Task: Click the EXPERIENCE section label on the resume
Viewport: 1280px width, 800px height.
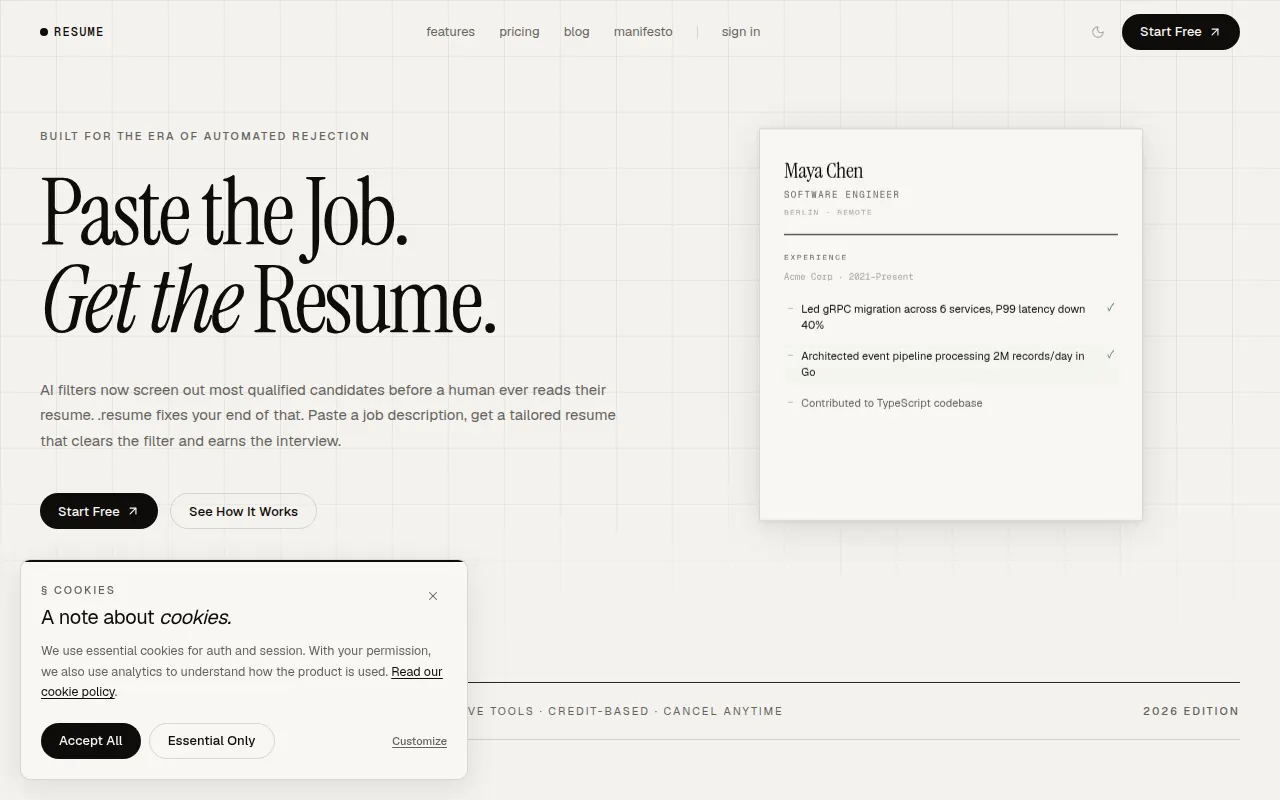Action: click(x=815, y=257)
